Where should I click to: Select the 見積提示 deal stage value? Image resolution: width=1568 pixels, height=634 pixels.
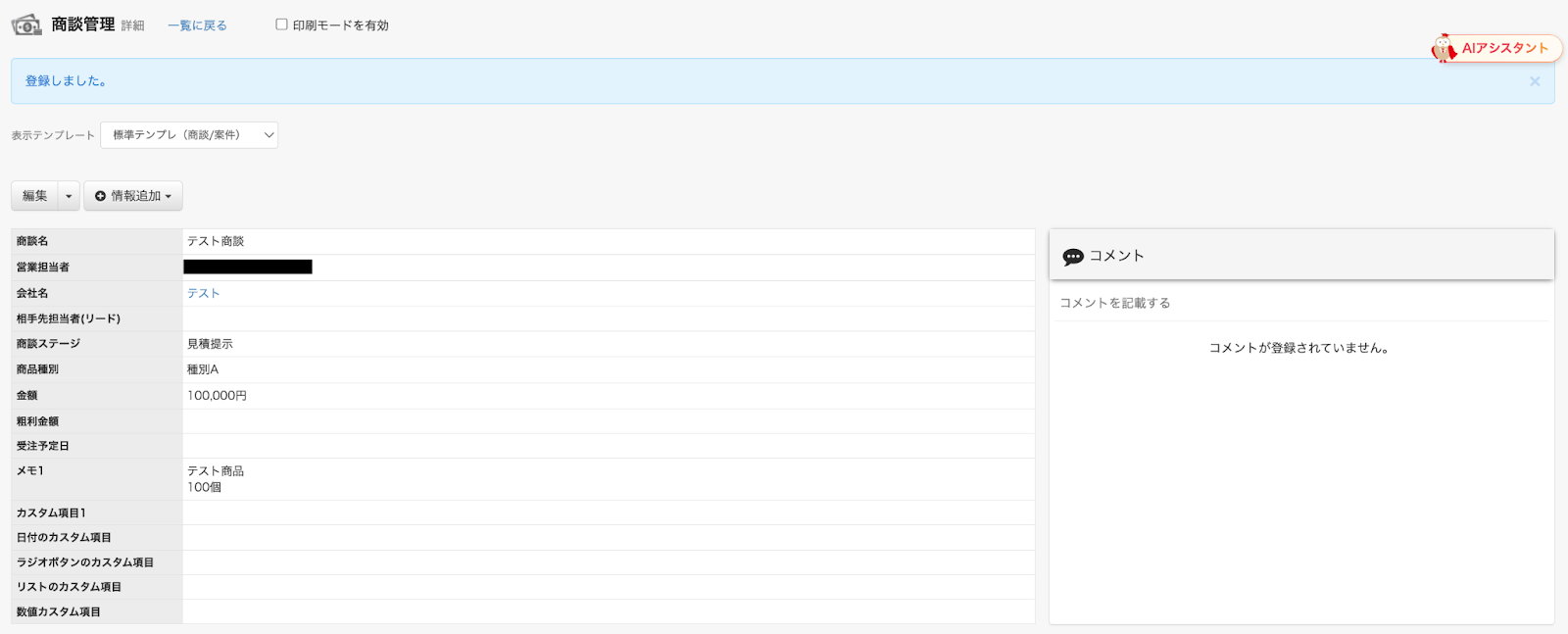pos(211,344)
